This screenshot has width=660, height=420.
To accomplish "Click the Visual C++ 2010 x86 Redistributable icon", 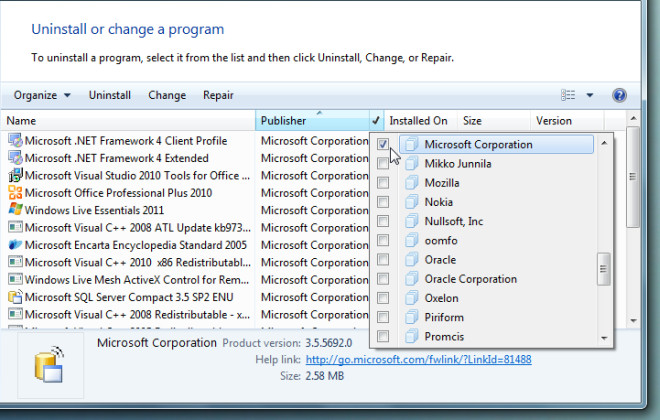I will [x=15, y=262].
